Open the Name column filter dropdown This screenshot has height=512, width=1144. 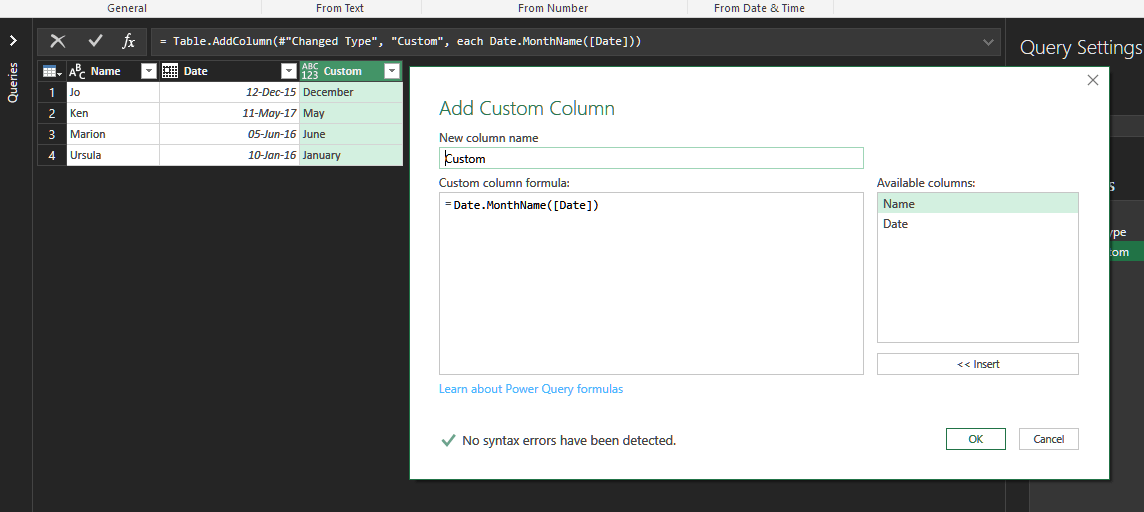[x=149, y=71]
